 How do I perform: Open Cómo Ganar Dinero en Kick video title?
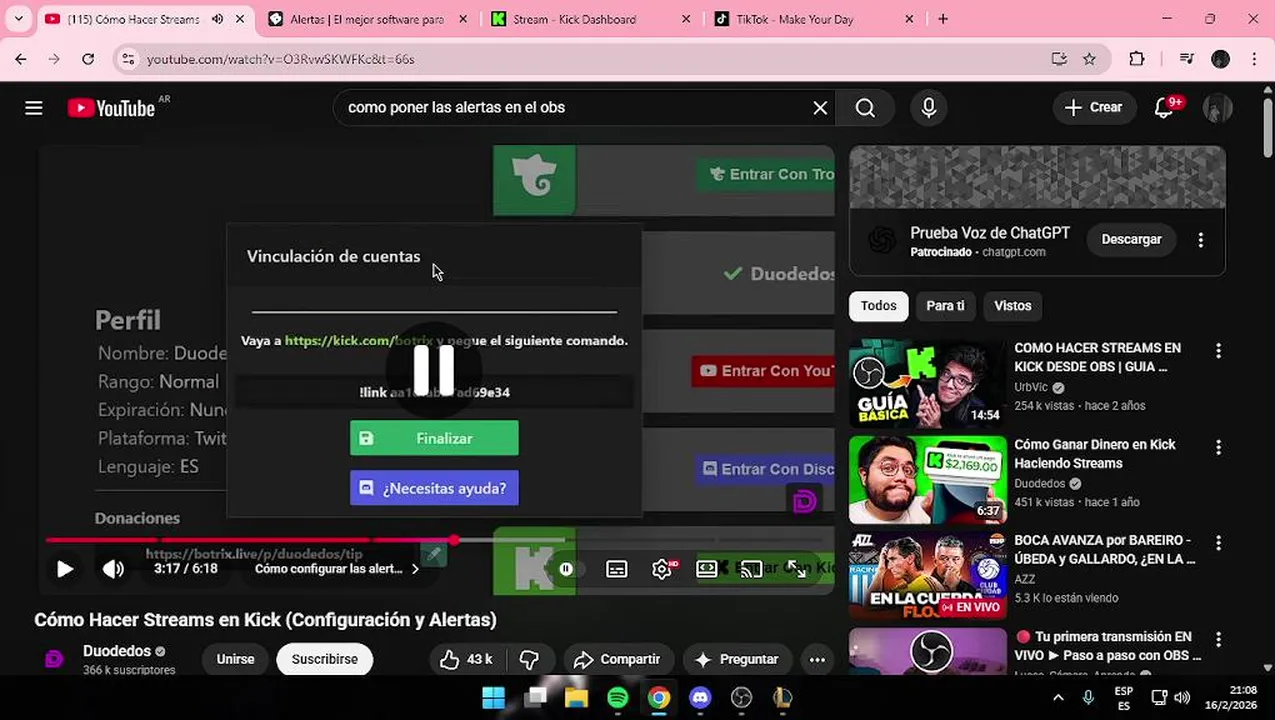click(x=1095, y=454)
